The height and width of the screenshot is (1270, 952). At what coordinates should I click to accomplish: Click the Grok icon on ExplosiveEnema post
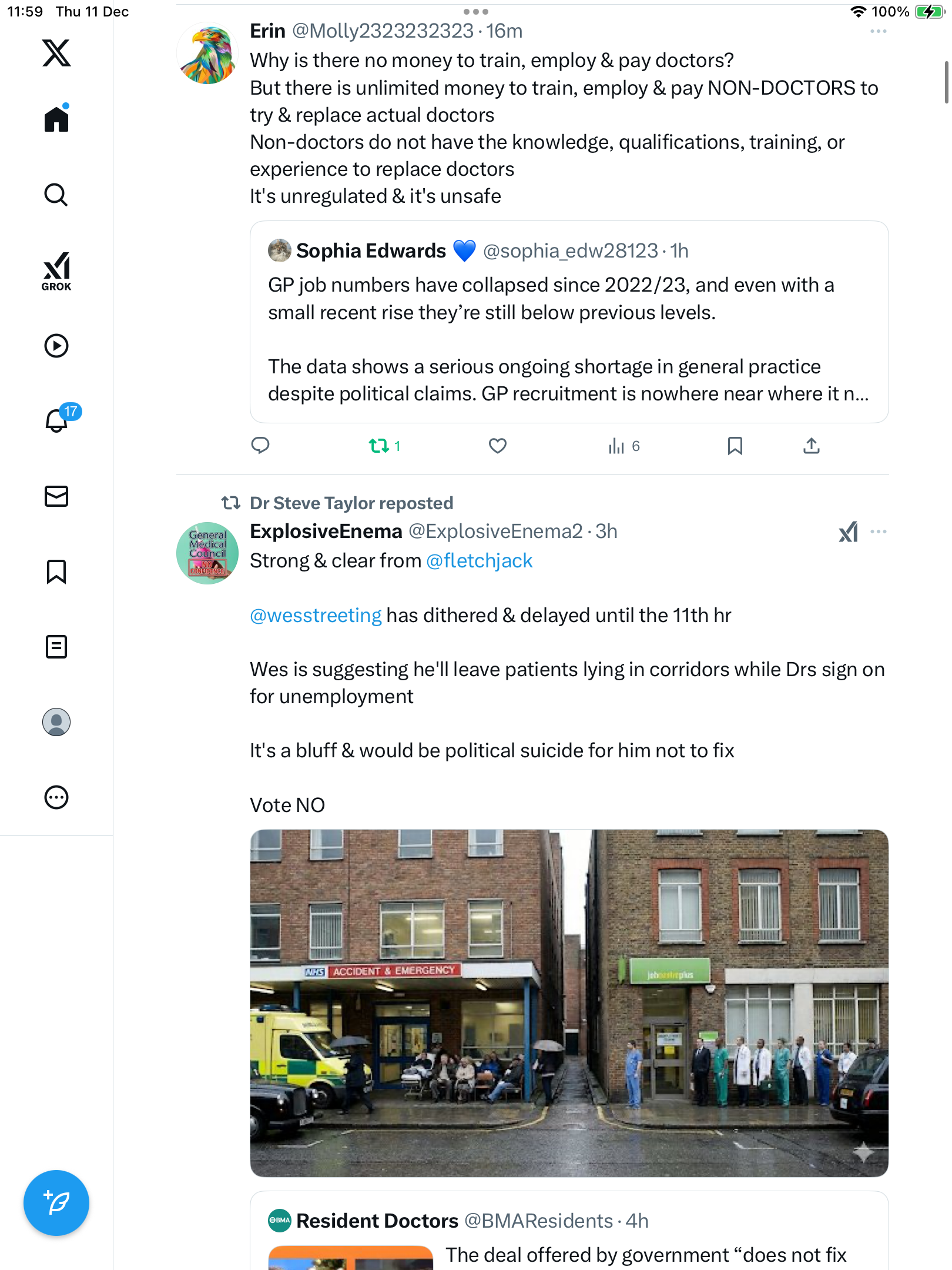click(x=848, y=532)
